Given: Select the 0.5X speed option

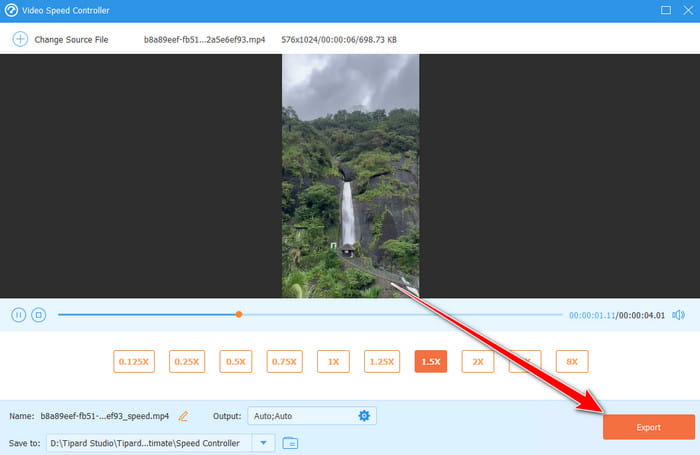Looking at the screenshot, I should tap(236, 362).
